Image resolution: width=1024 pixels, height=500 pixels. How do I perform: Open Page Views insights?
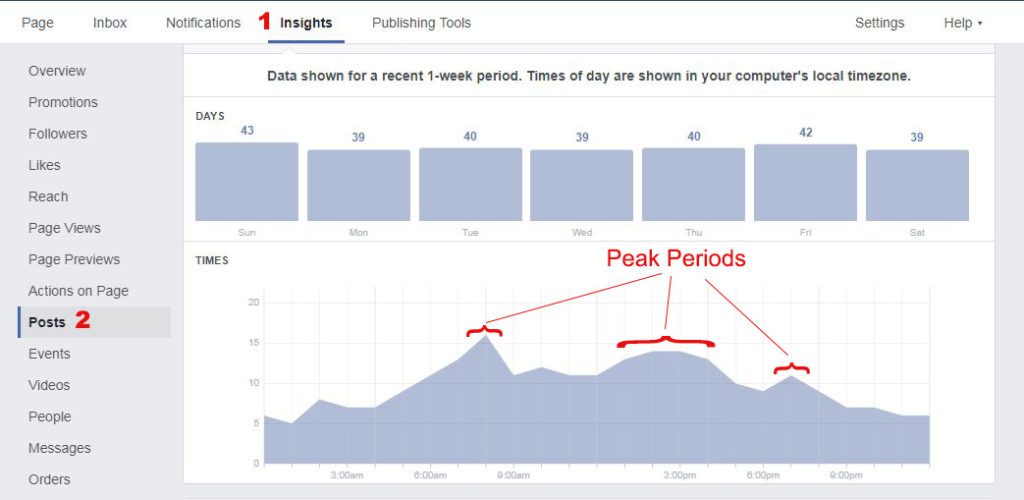[64, 228]
